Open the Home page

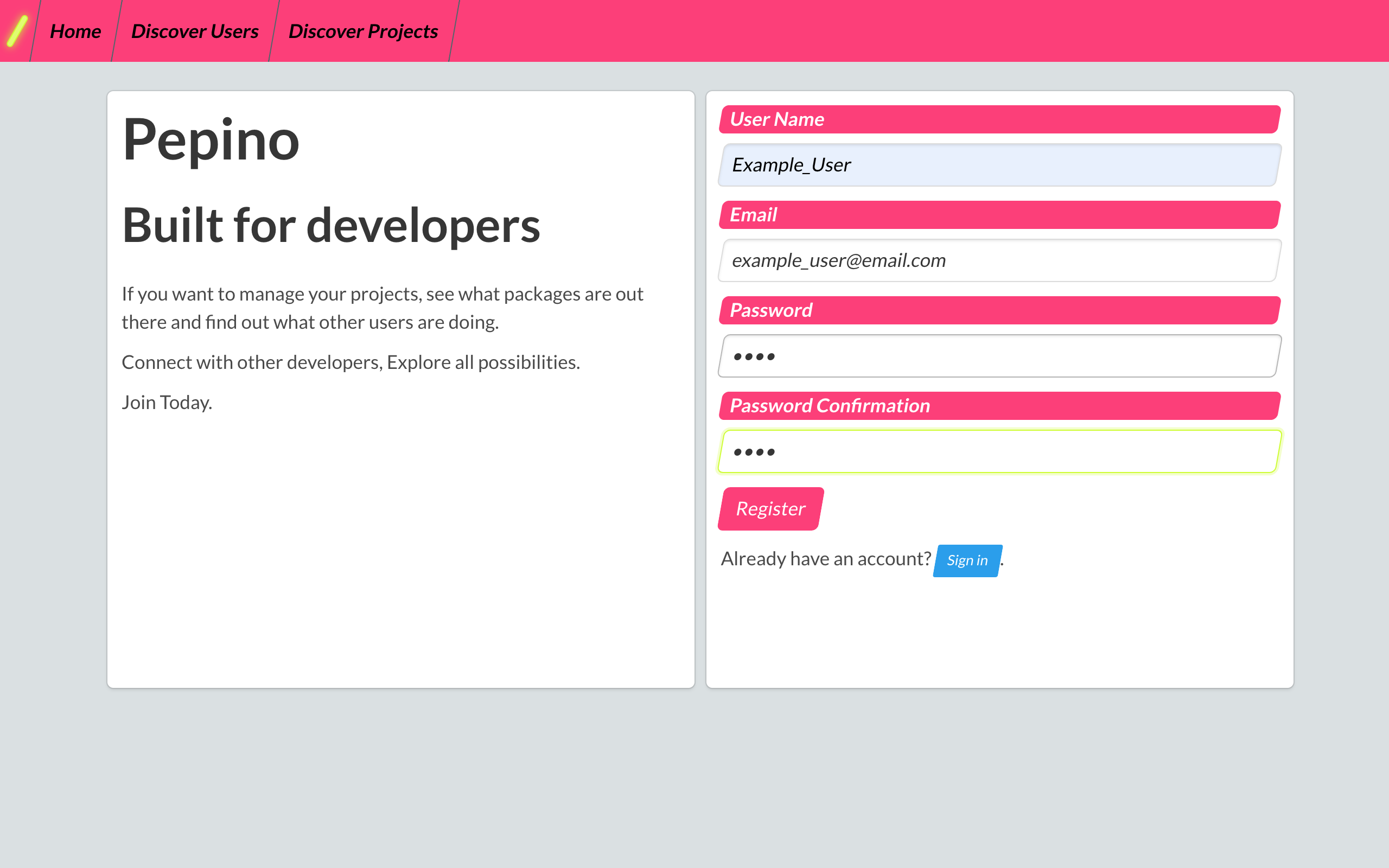[75, 31]
